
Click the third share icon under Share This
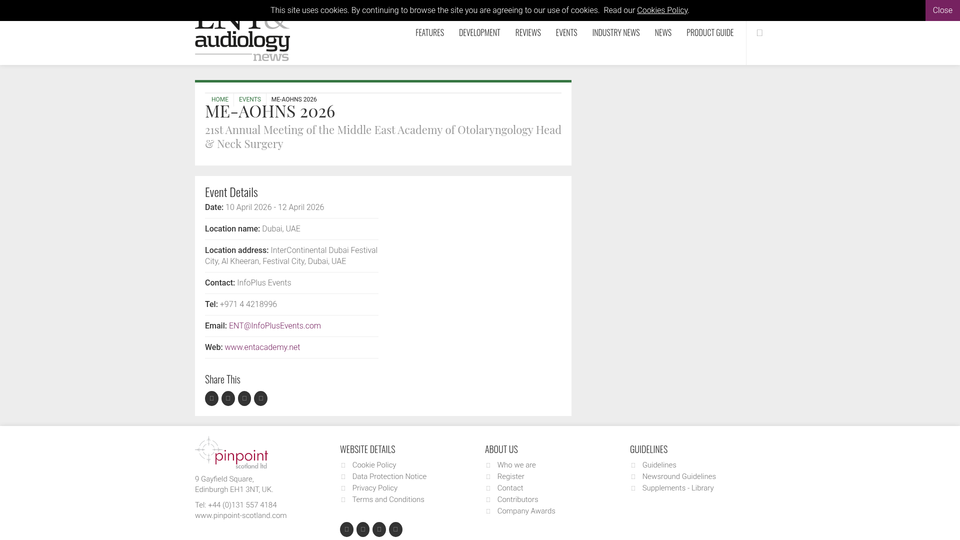tap(244, 399)
